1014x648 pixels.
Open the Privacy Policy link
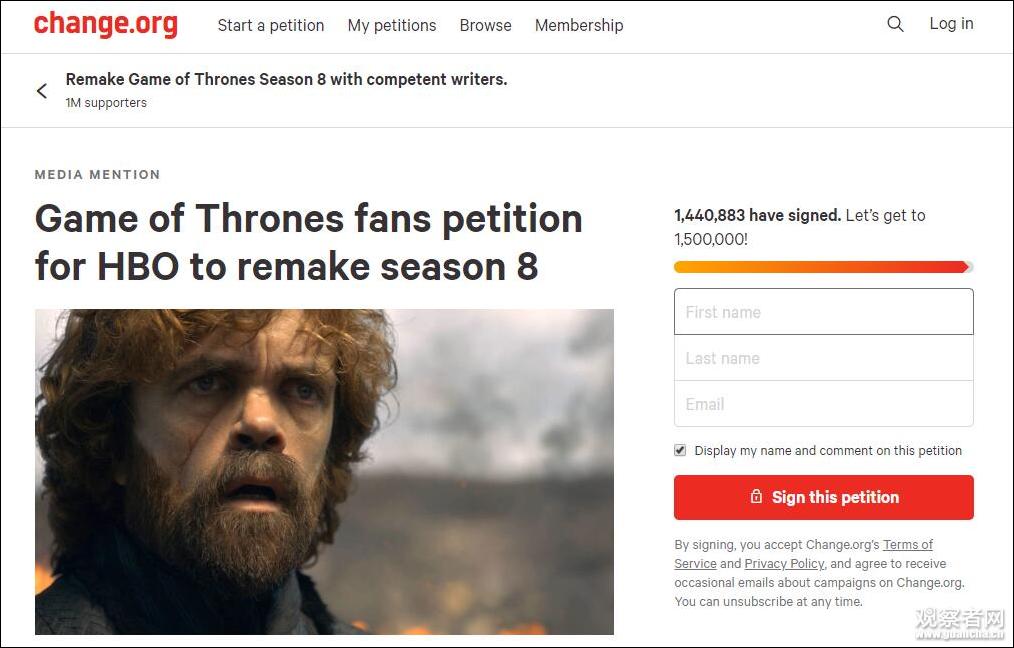tap(784, 564)
